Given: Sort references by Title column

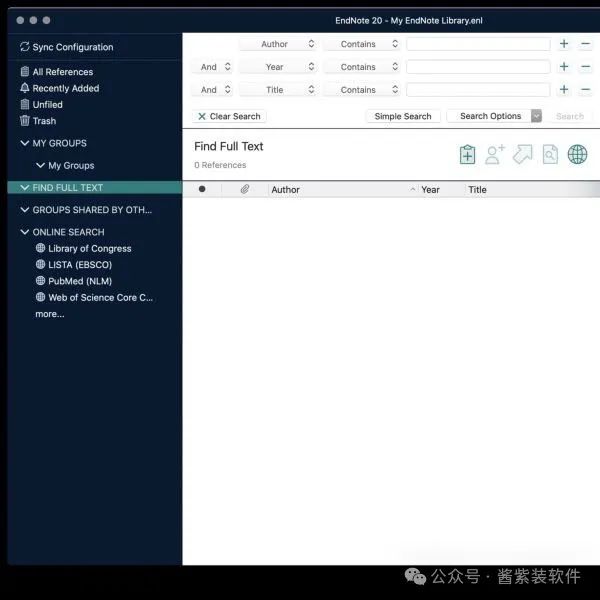Looking at the screenshot, I should 533,189.
